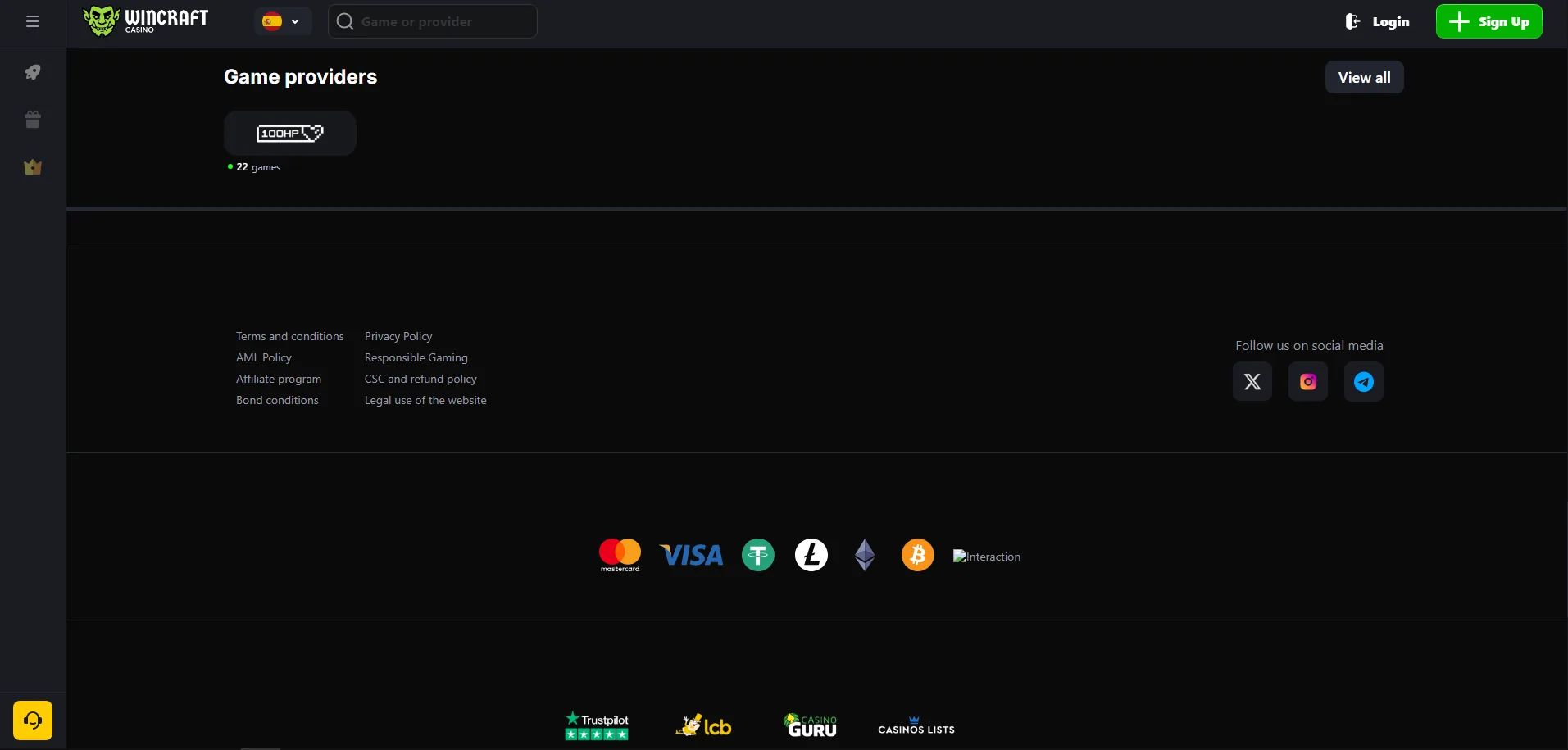This screenshot has width=1568, height=750.
Task: Click the 22 games count text
Action: point(258,167)
